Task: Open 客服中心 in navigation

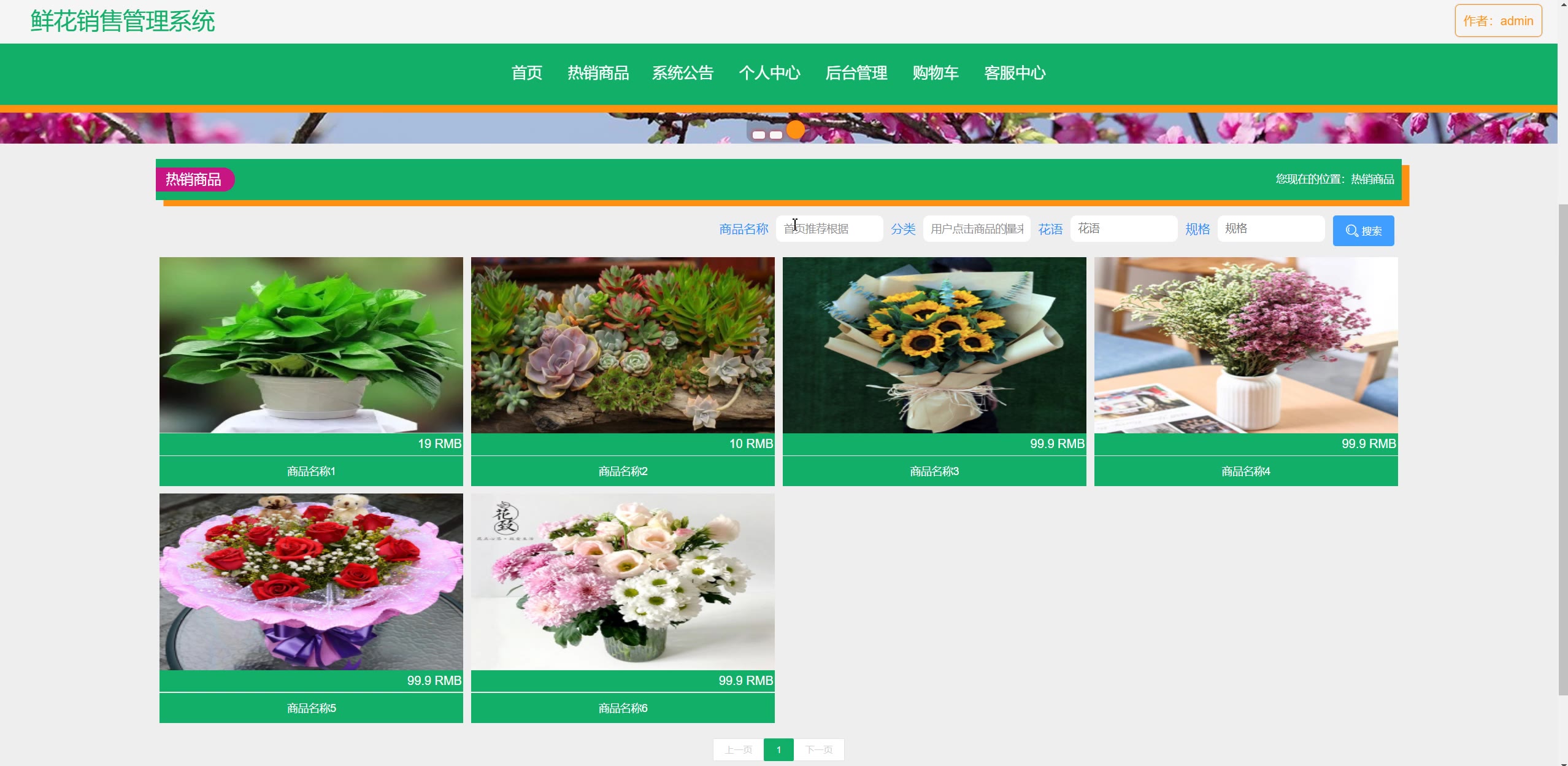Action: (x=1015, y=73)
